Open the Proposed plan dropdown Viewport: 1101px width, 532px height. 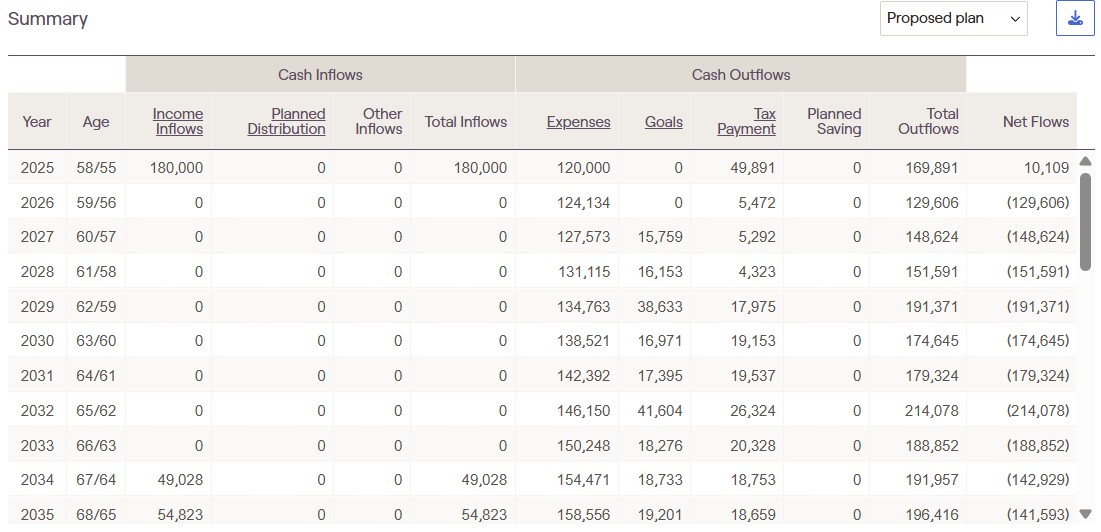(953, 19)
